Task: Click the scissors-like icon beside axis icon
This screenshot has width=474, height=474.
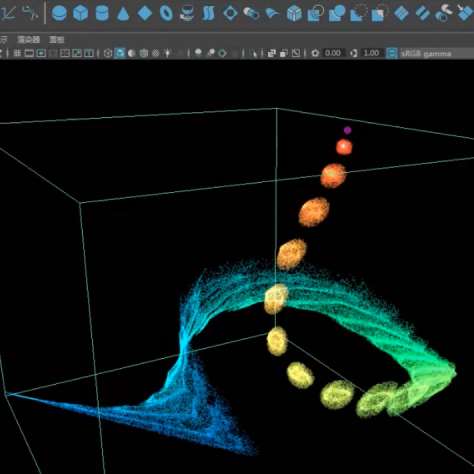Action: [30, 13]
